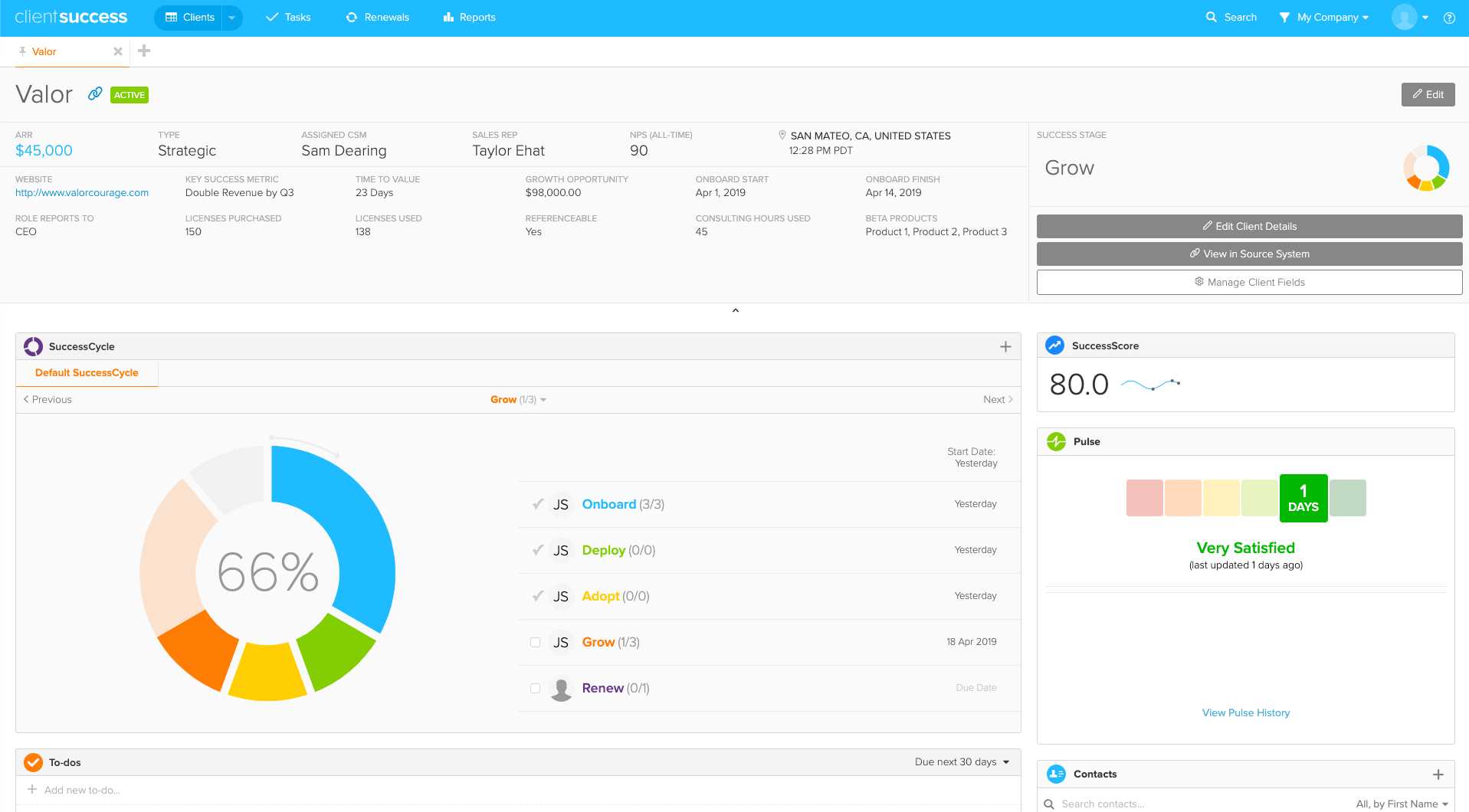Select the Renewals icon in the top nav
This screenshot has width=1469, height=812.
tap(352, 16)
